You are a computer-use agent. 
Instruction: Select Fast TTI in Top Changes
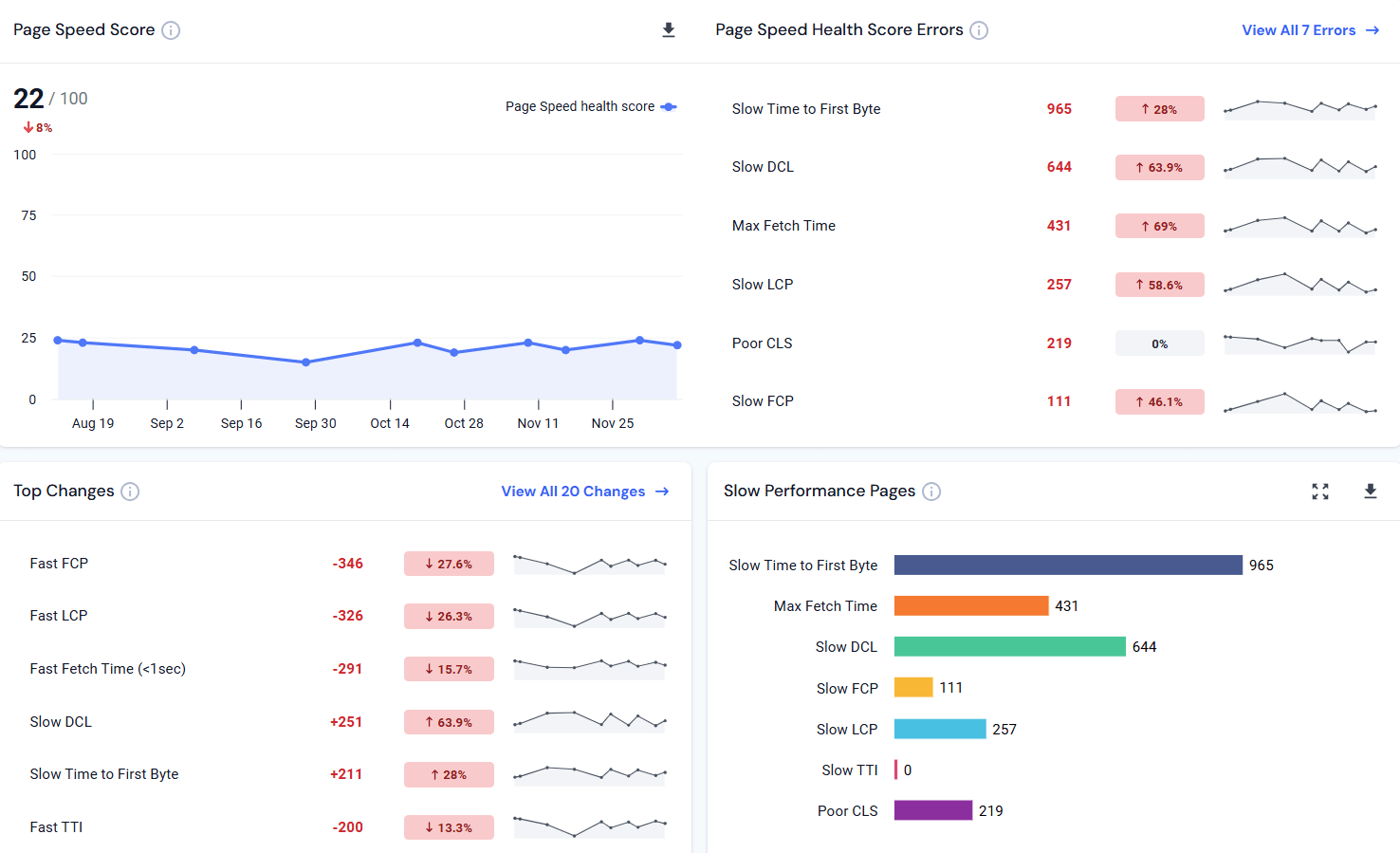click(x=56, y=827)
